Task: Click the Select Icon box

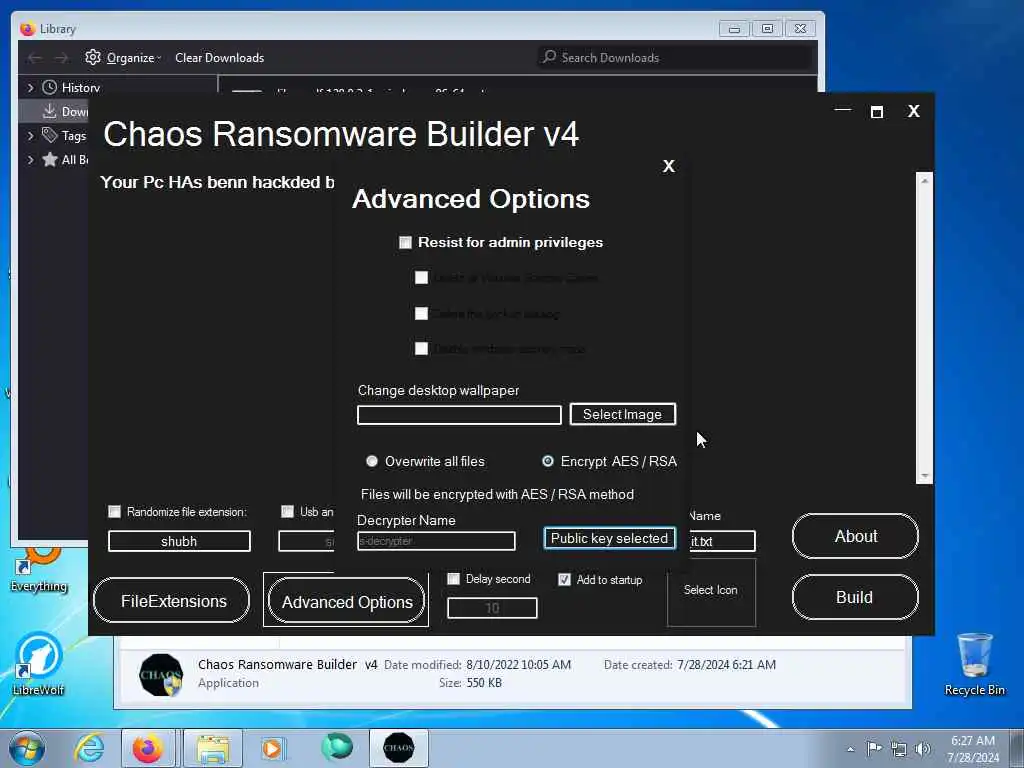Action: pyautogui.click(x=711, y=591)
